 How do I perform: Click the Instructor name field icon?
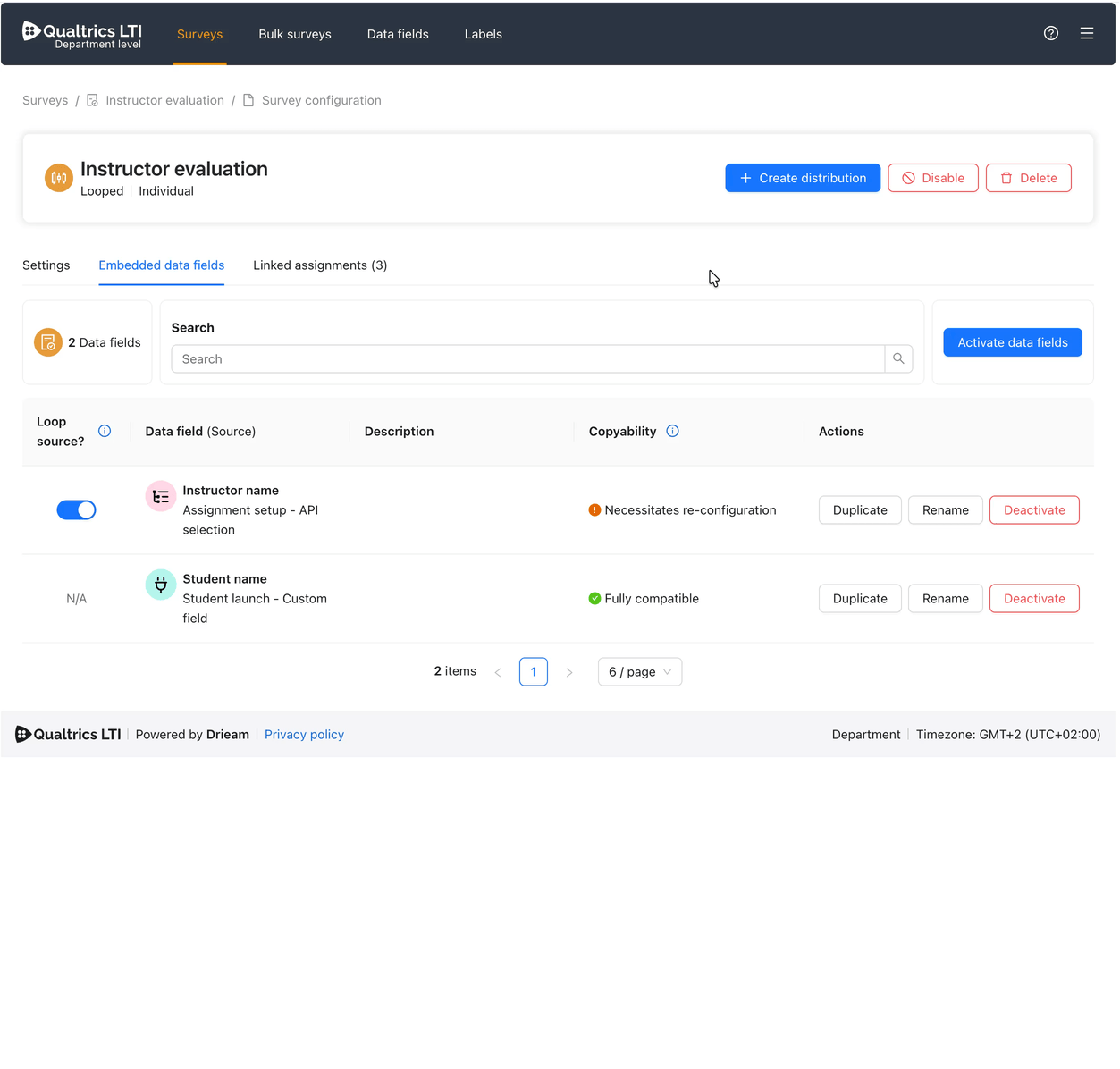point(161,496)
